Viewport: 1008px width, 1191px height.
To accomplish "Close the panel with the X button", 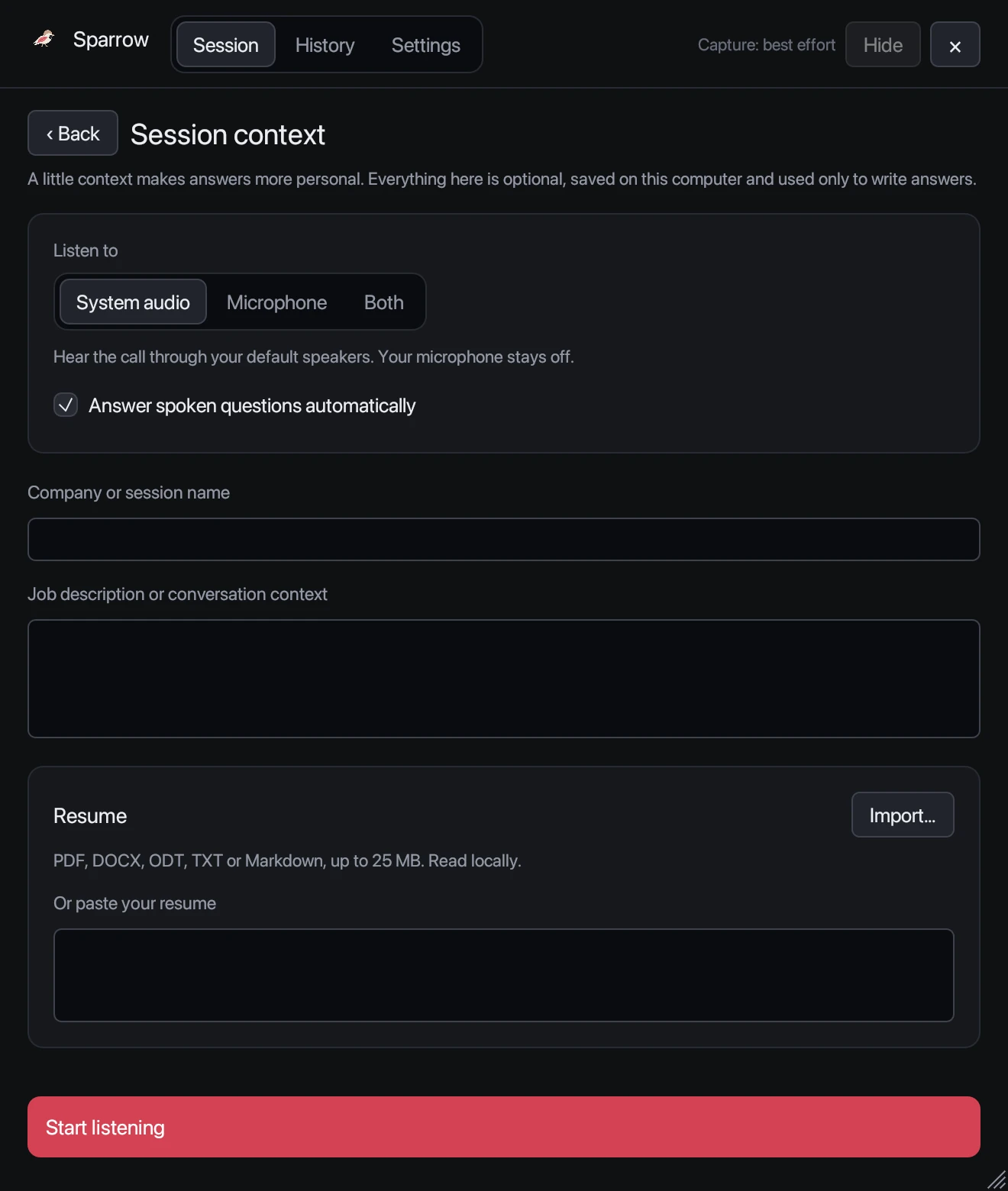I will point(955,45).
